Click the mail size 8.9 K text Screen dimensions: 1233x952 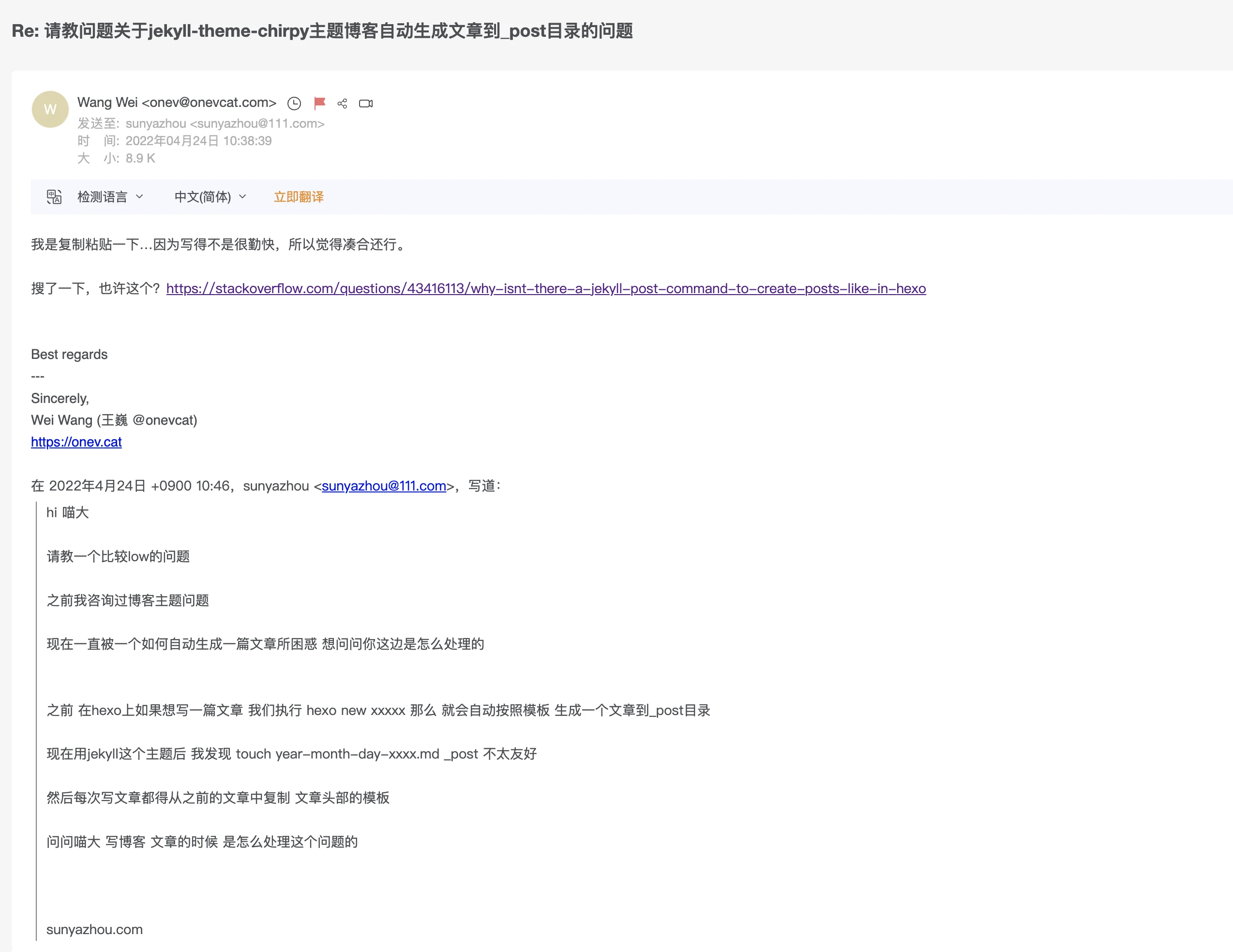pyautogui.click(x=140, y=159)
